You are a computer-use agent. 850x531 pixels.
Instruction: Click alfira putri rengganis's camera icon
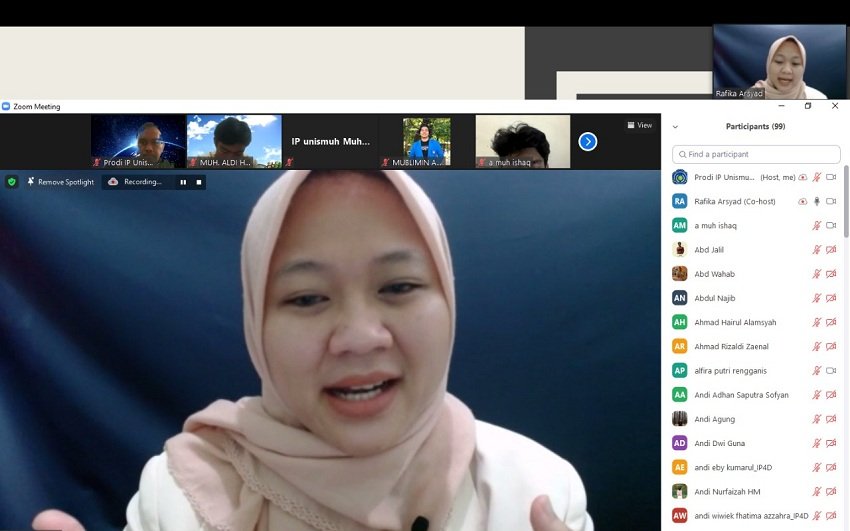[x=831, y=371]
